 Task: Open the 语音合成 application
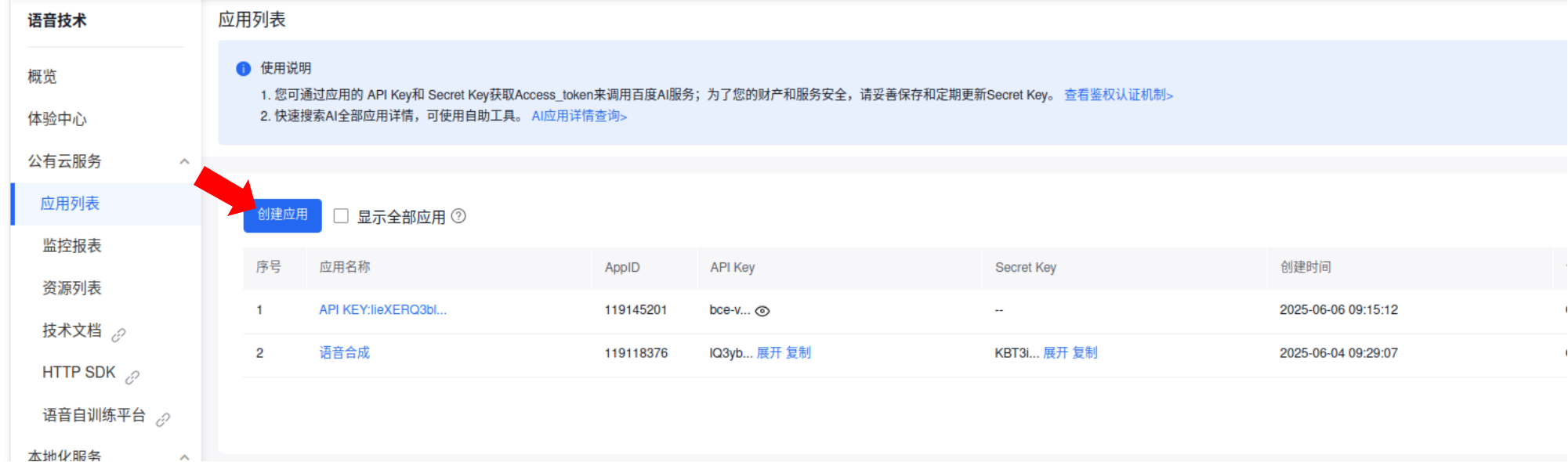344,353
